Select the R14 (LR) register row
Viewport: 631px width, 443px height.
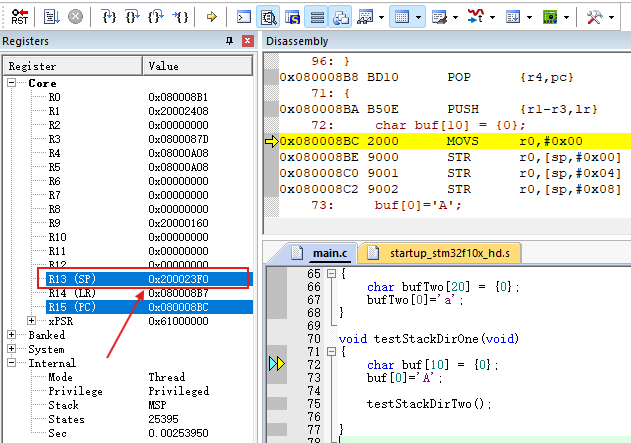tap(149, 293)
